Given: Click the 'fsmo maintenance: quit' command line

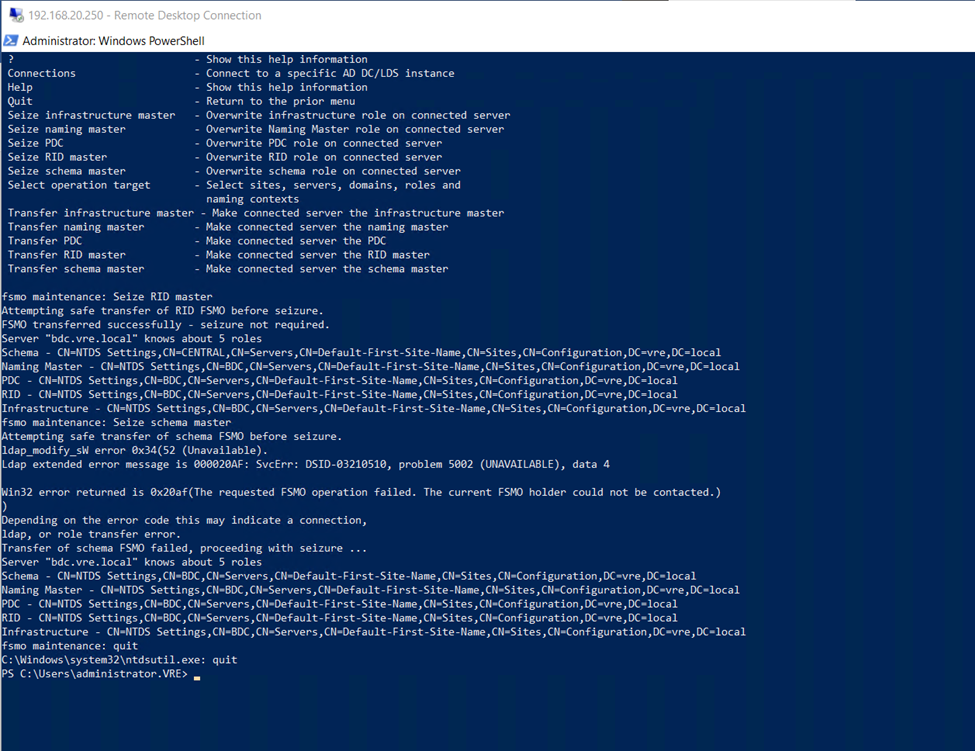Looking at the screenshot, I should pyautogui.click(x=70, y=646).
